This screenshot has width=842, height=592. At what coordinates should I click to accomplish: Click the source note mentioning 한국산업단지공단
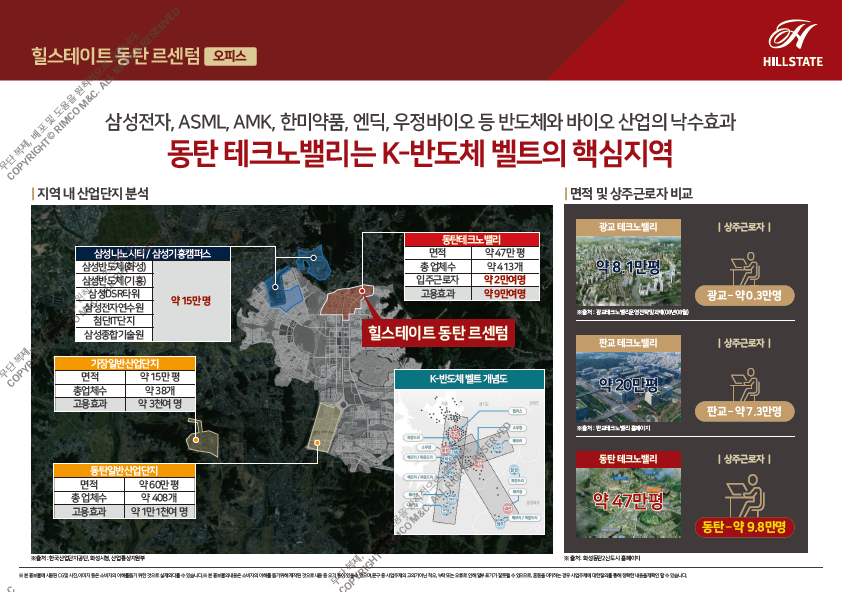coord(88,559)
